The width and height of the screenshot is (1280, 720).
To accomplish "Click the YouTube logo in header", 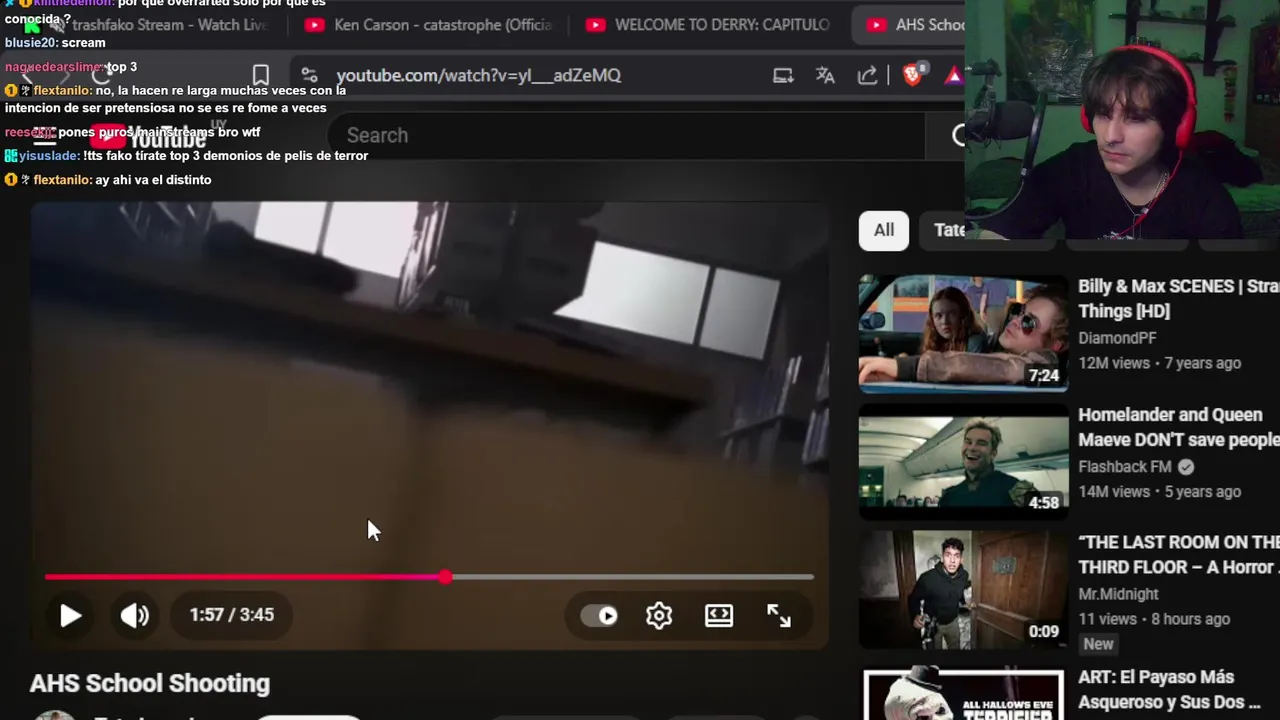I will pos(148,136).
